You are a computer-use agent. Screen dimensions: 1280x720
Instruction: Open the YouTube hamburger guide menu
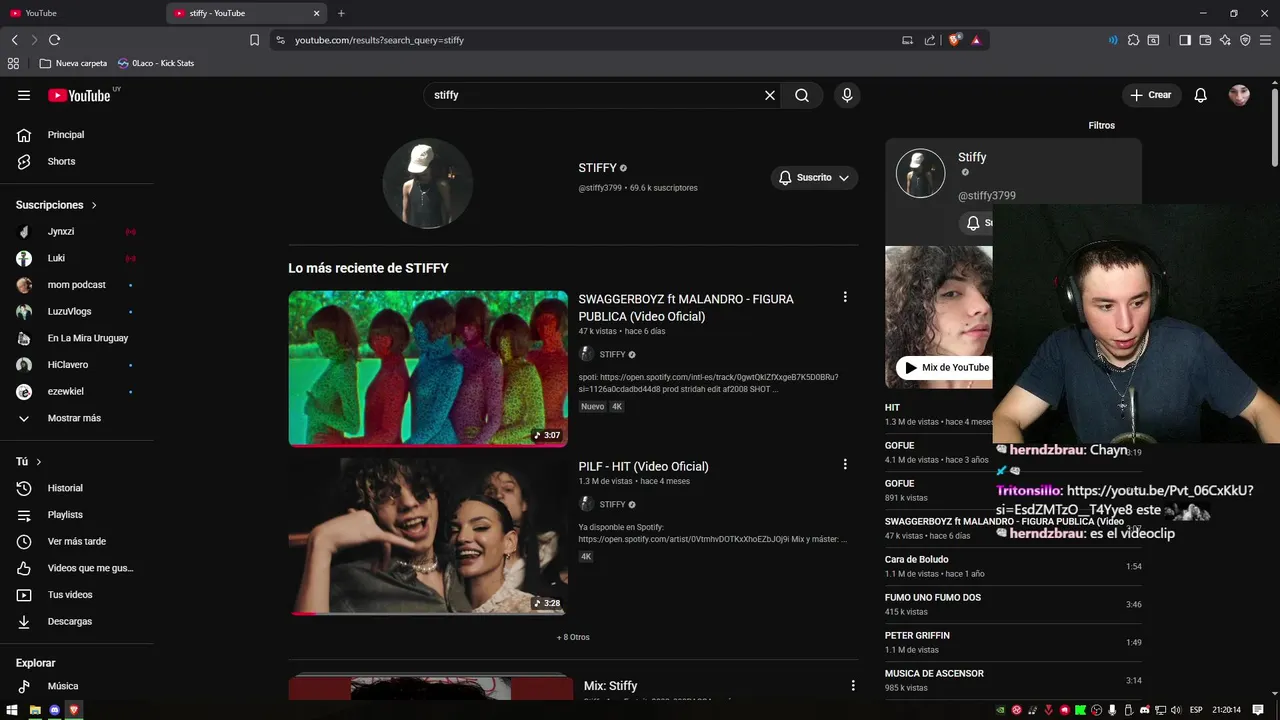pyautogui.click(x=24, y=95)
